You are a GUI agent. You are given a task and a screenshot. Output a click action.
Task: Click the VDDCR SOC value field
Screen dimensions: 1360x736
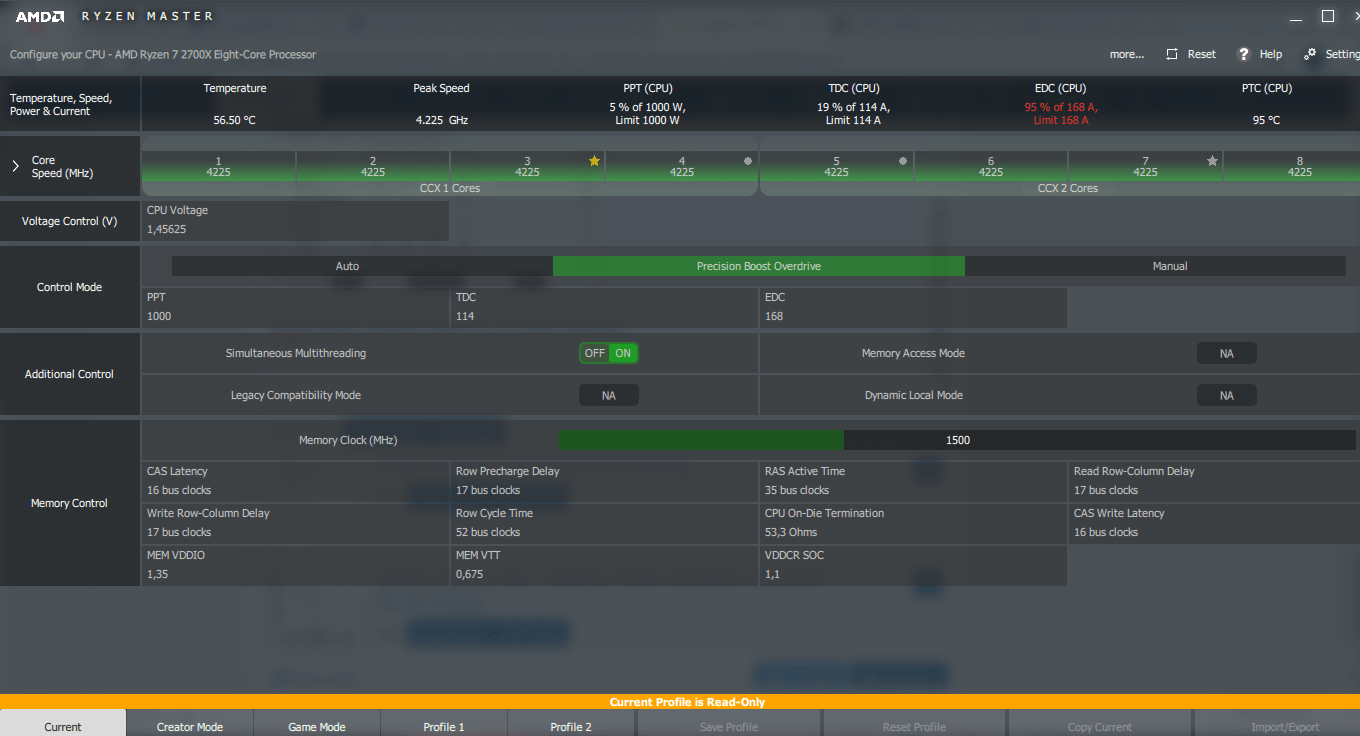913,565
